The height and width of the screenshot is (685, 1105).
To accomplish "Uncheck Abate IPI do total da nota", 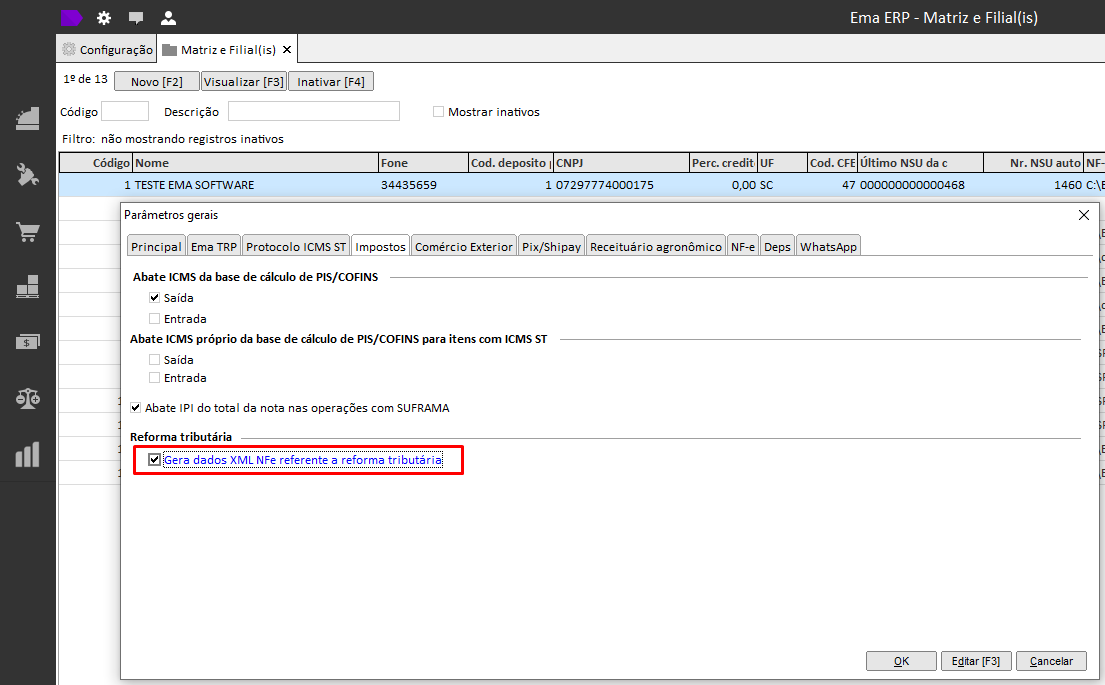I will 136,408.
